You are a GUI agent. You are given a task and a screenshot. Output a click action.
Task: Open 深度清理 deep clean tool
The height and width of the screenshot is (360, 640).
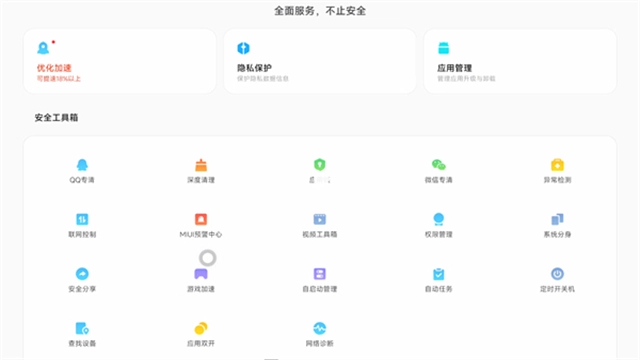click(x=201, y=171)
